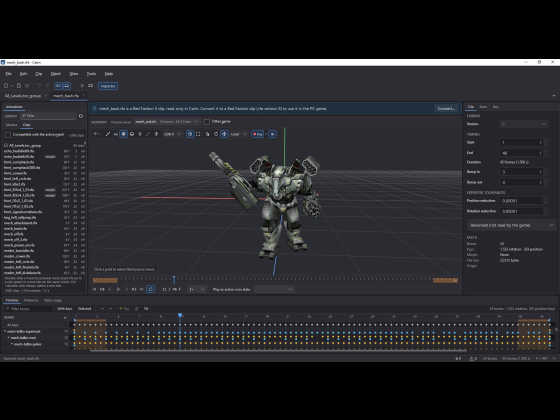This screenshot has width=560, height=420.
Task: Click the last icon in the viewport toolbar
Action: 272,134
